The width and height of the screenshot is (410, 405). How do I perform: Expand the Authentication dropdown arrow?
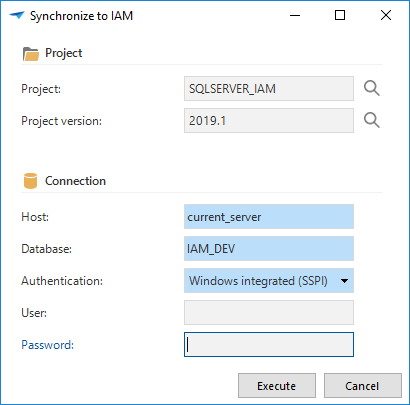click(x=344, y=281)
